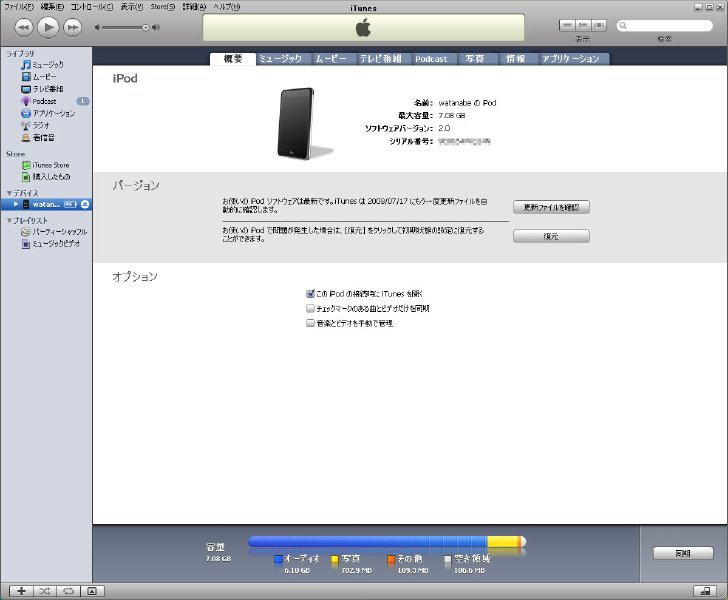Open the 詳細 menu

(x=194, y=7)
